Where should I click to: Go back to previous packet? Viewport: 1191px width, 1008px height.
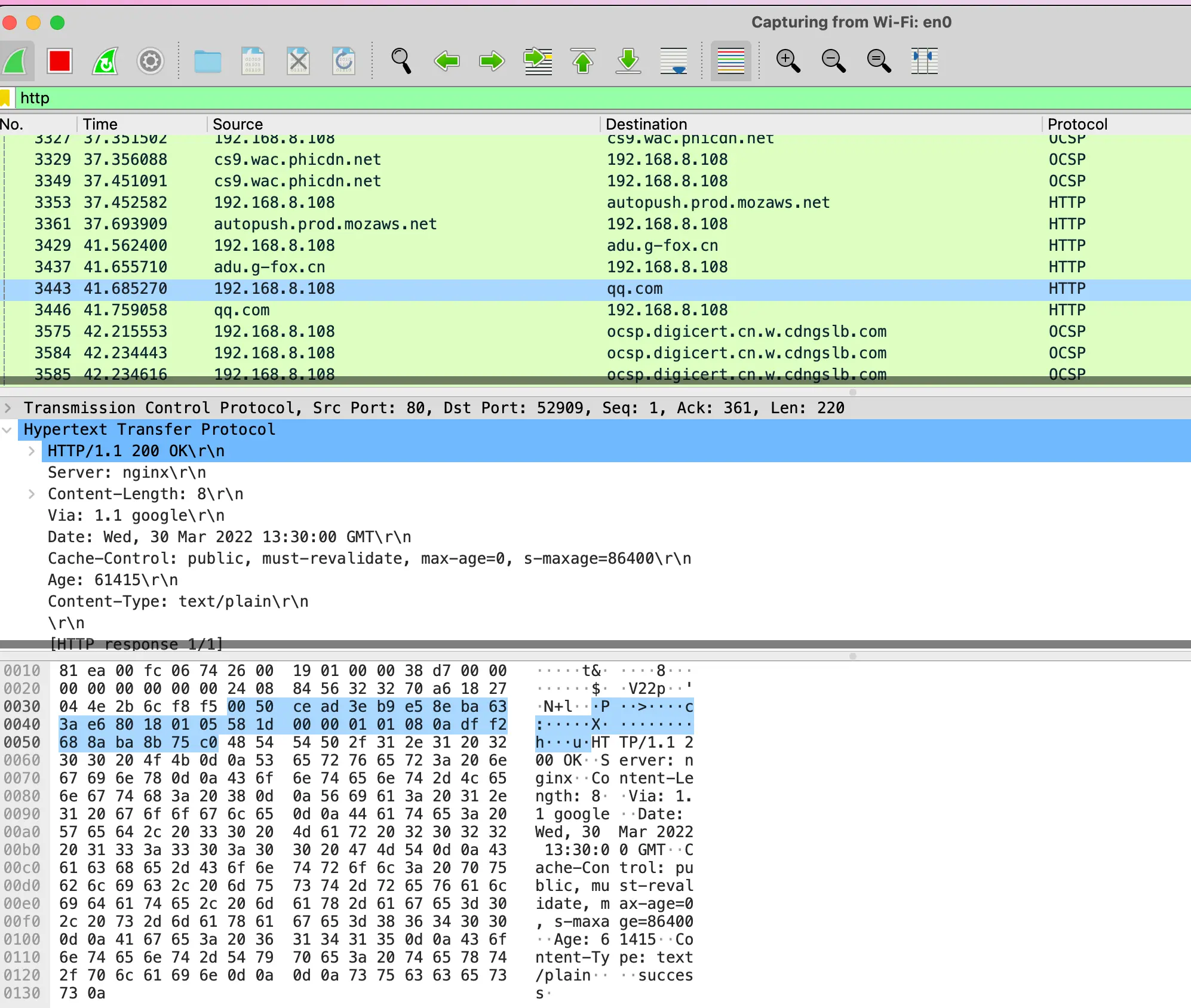pyautogui.click(x=447, y=61)
